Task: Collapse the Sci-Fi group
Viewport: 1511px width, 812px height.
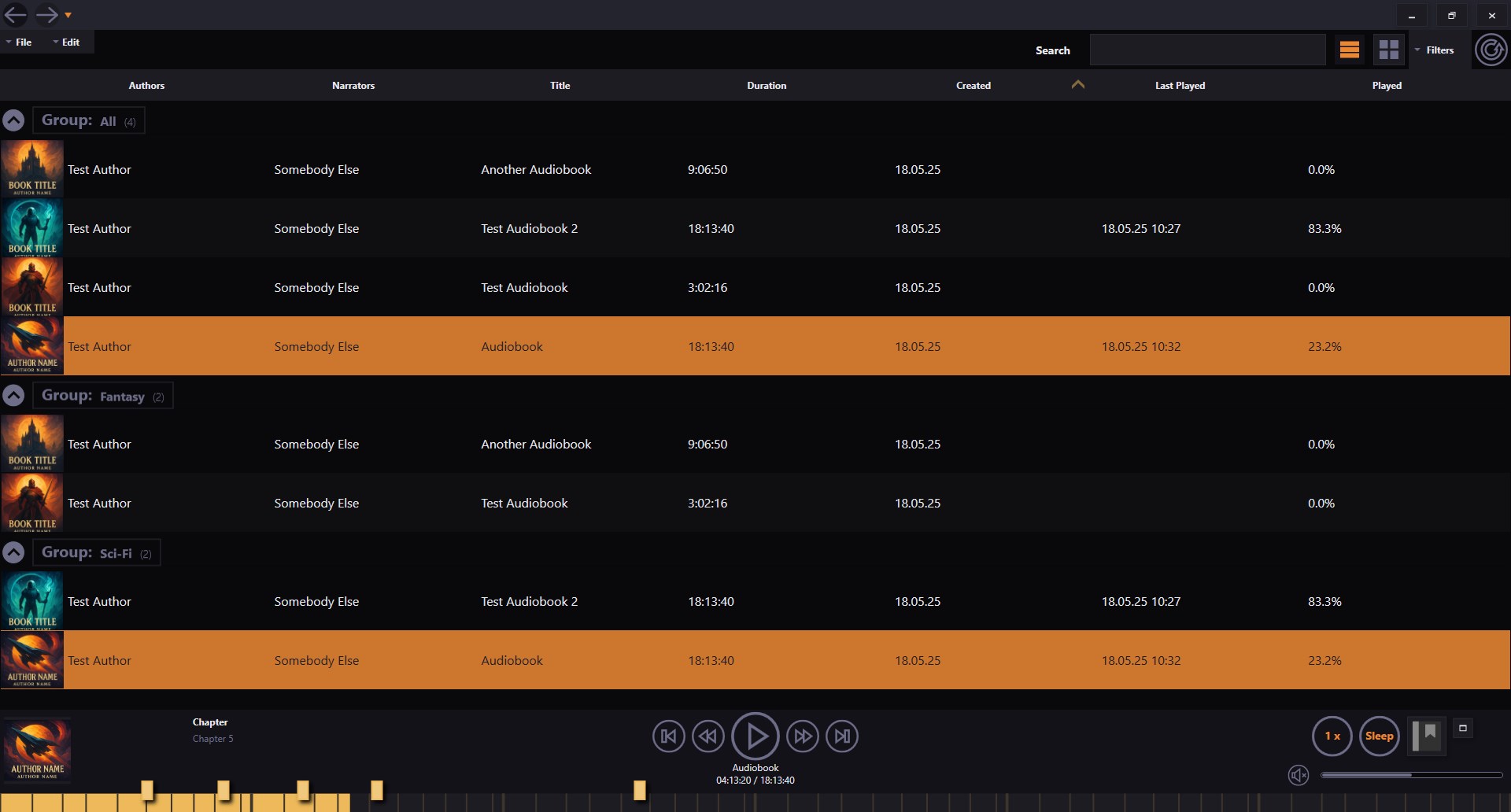Action: [13, 552]
